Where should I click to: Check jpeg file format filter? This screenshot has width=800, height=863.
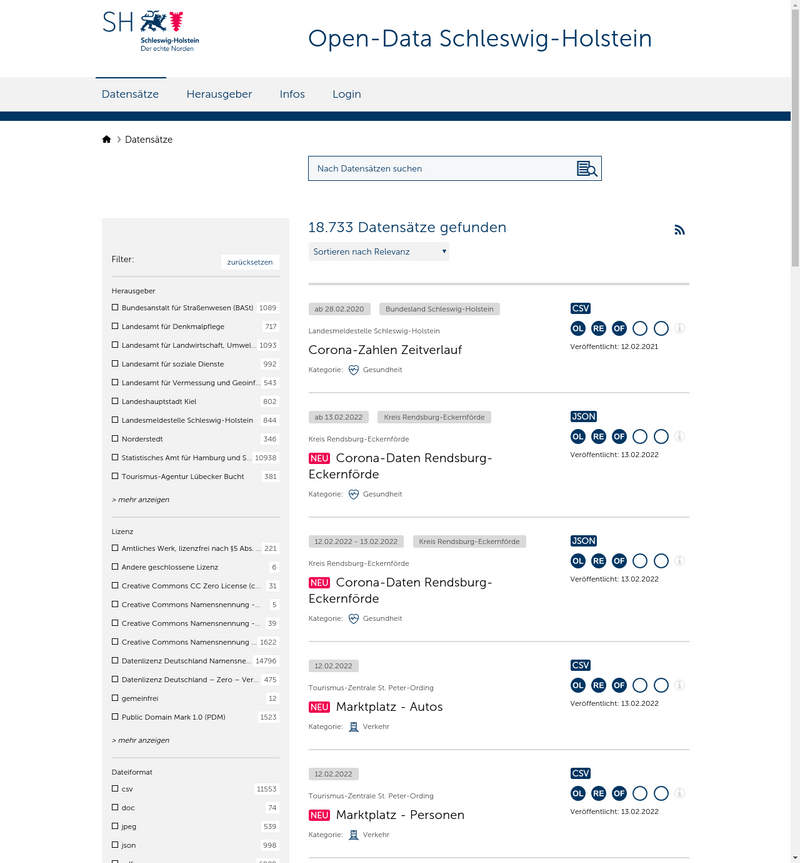pyautogui.click(x=115, y=826)
